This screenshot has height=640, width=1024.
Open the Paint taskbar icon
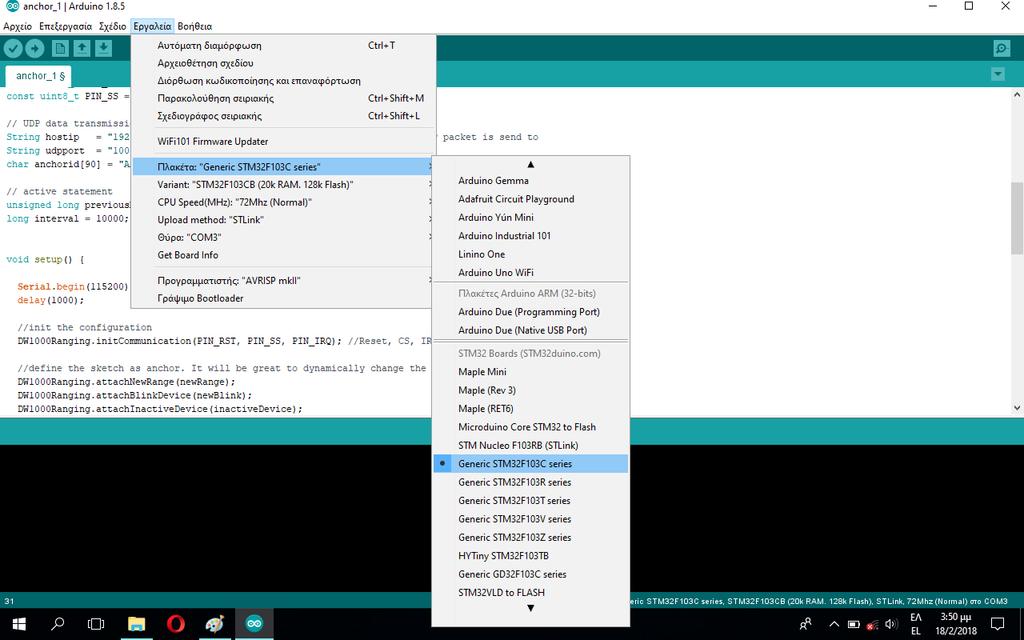214,624
